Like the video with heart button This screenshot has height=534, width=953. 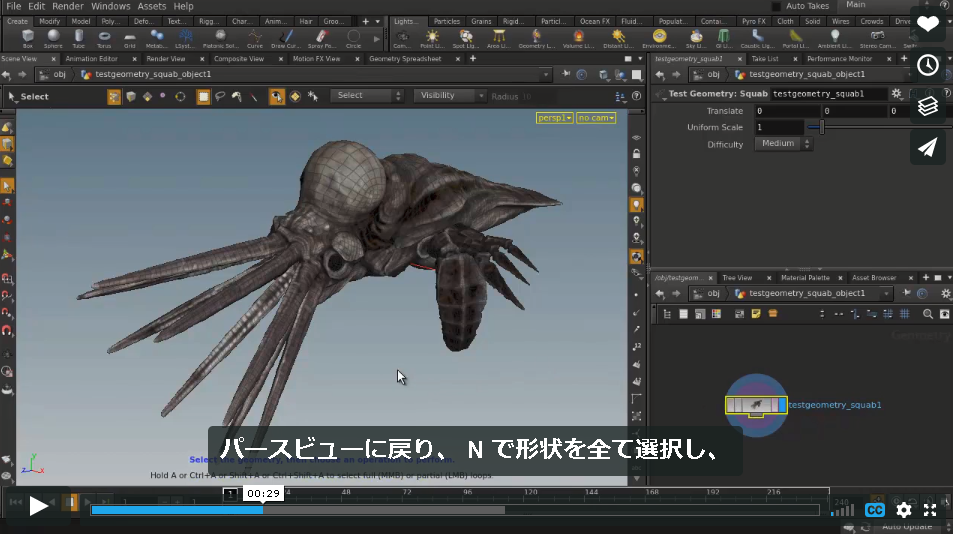point(927,24)
